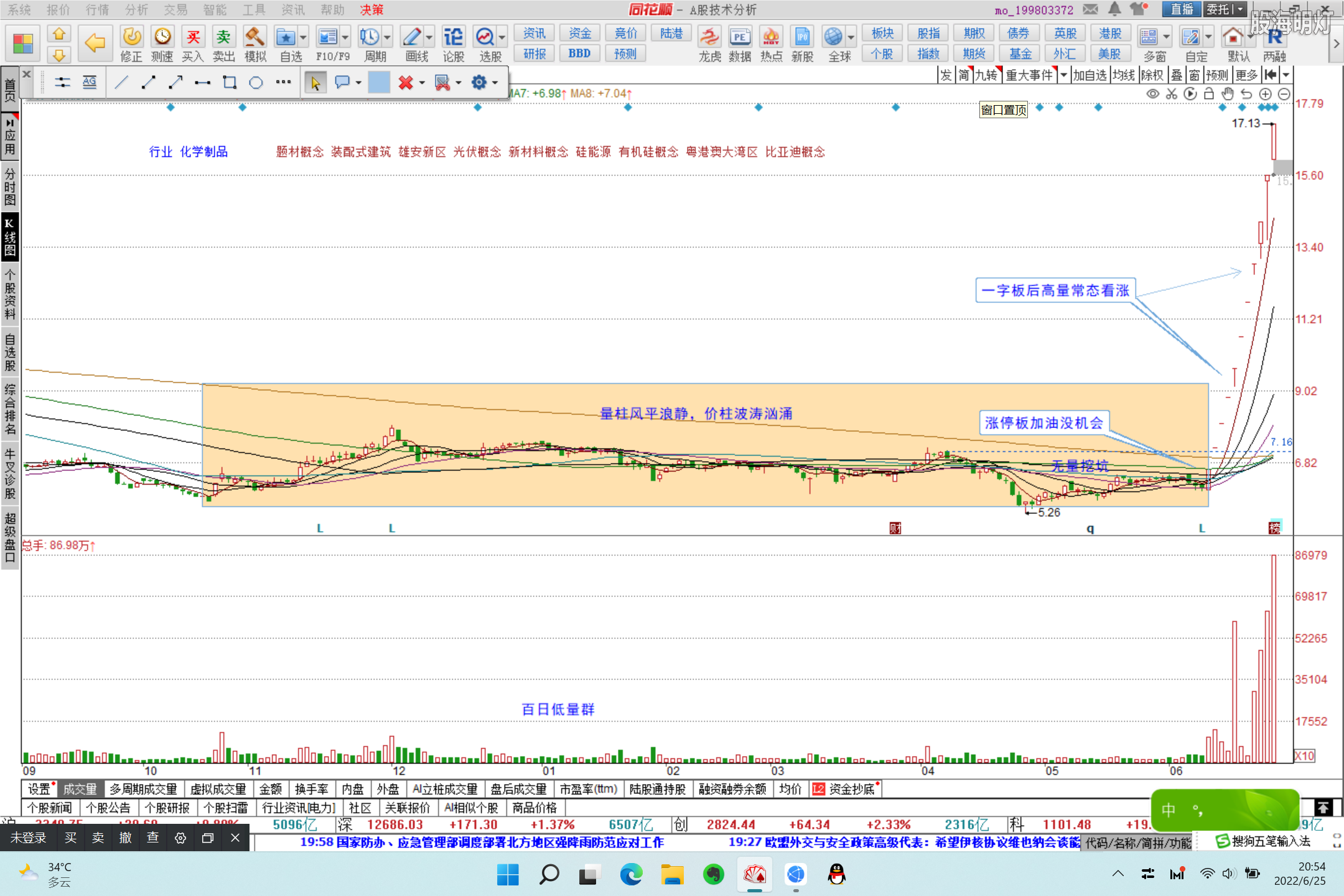
Task: Click the BBD button
Action: click(579, 54)
